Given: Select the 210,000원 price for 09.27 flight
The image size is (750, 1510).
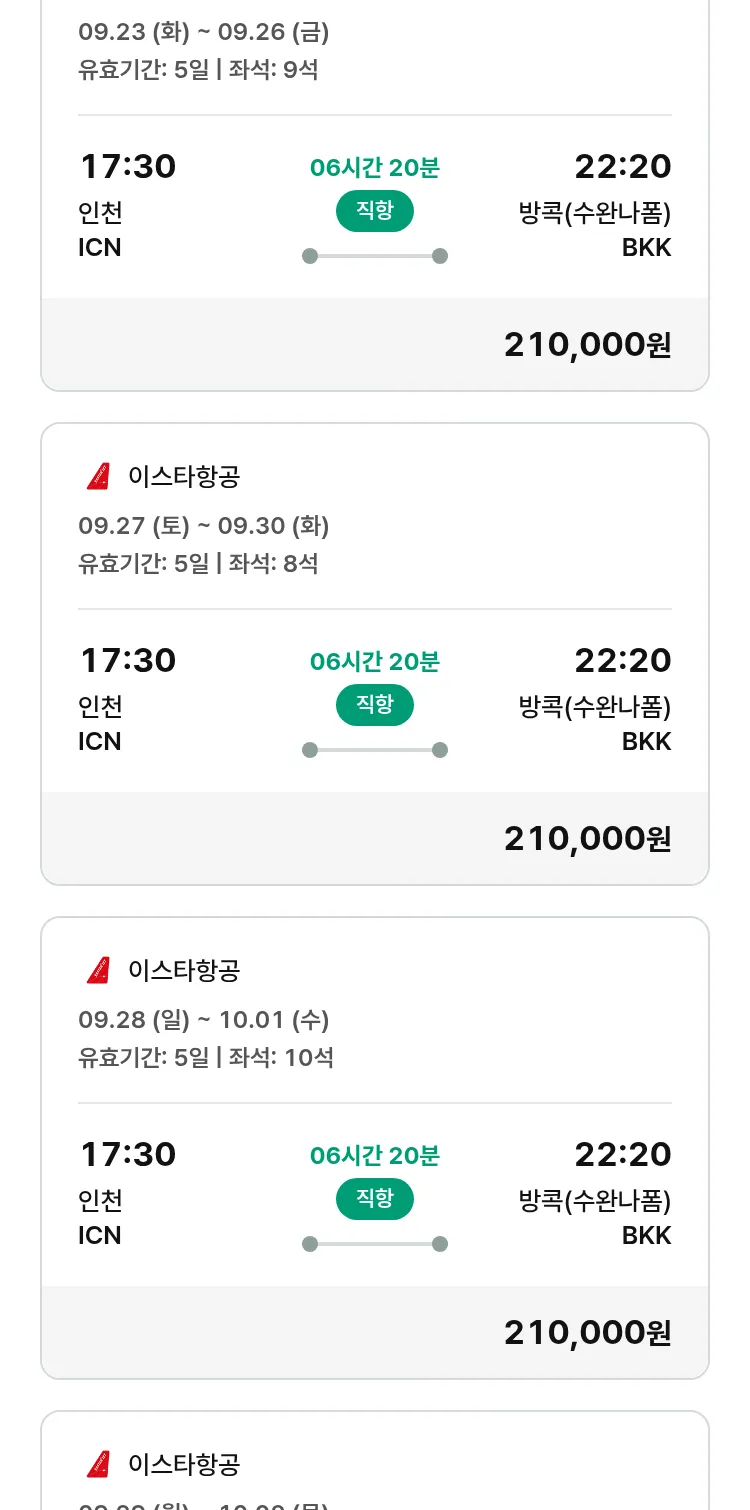Looking at the screenshot, I should 587,839.
